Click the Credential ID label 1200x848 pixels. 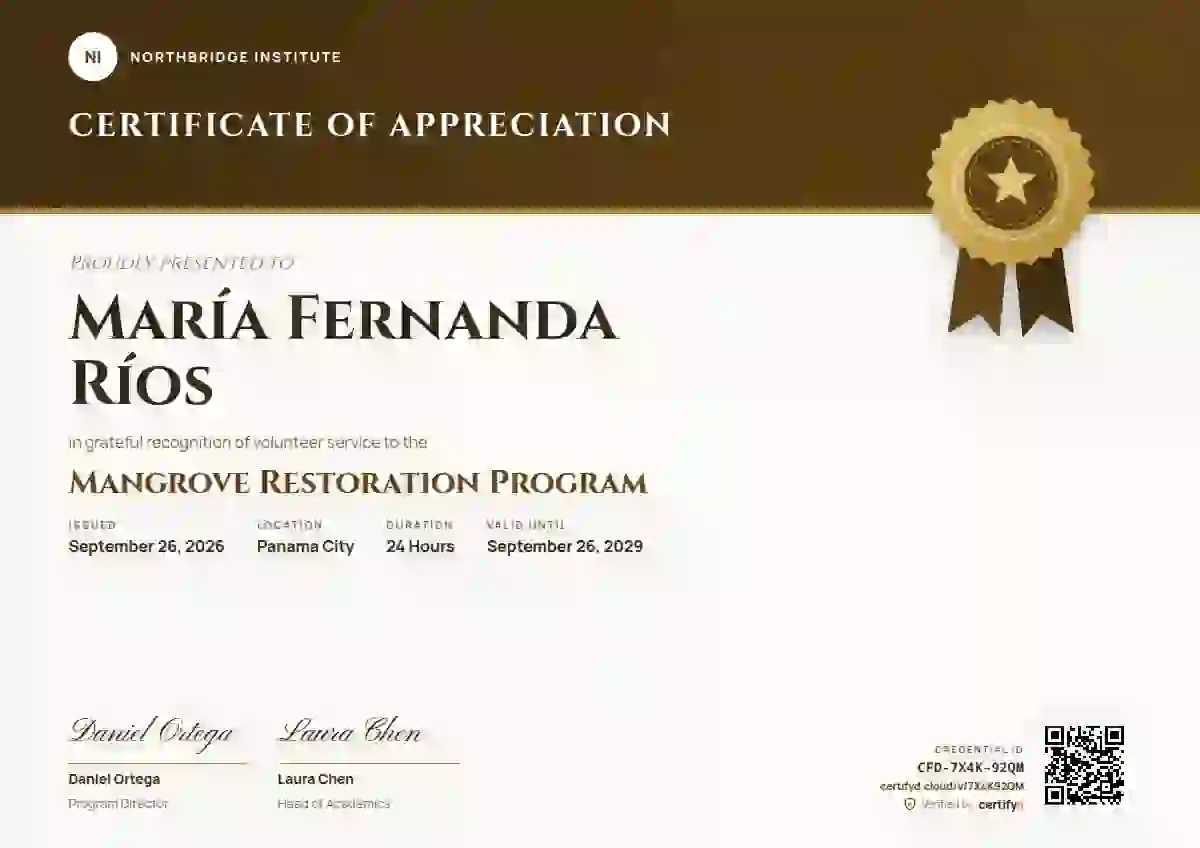coord(979,749)
